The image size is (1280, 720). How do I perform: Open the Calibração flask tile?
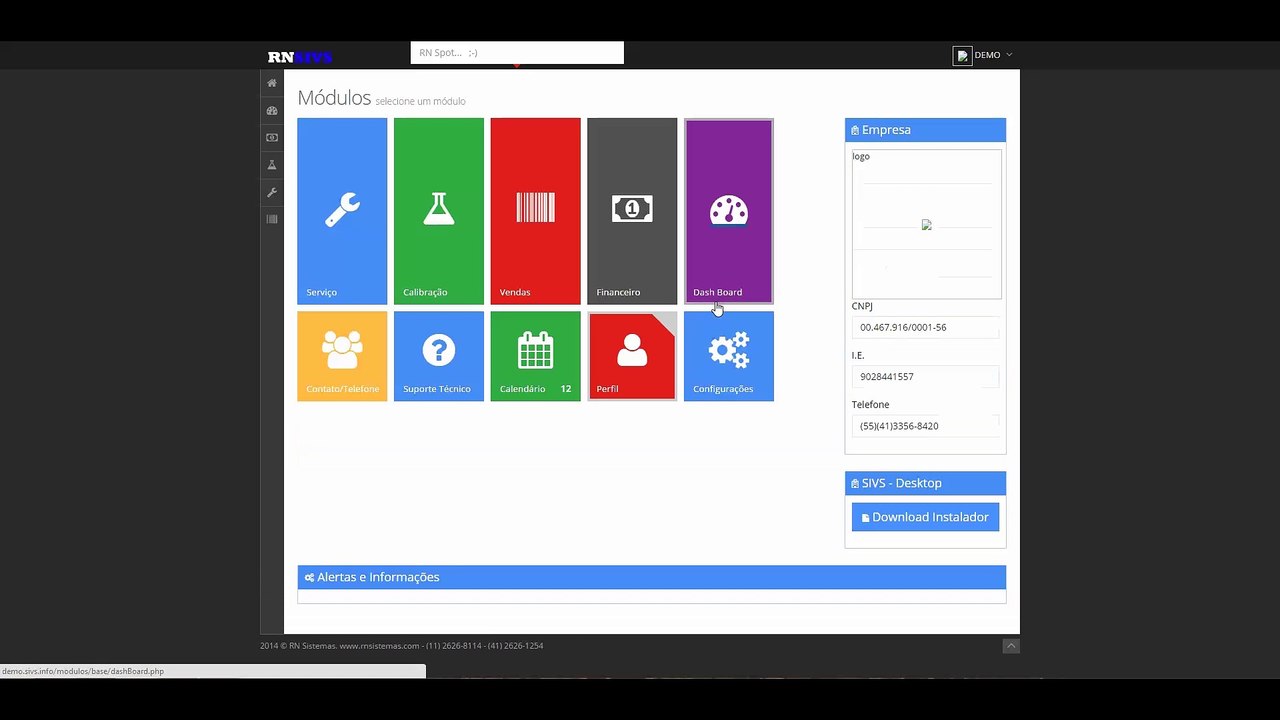[439, 211]
